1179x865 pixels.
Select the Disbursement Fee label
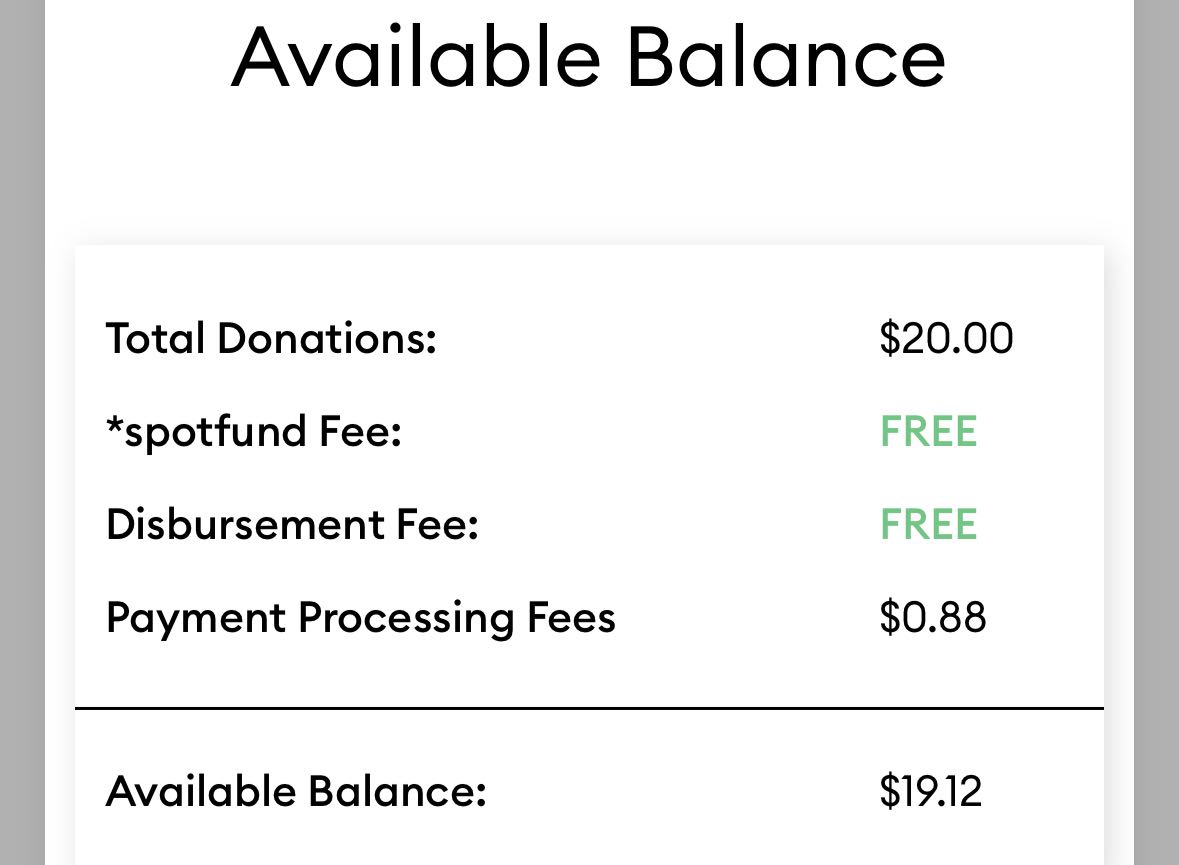pyautogui.click(x=292, y=525)
